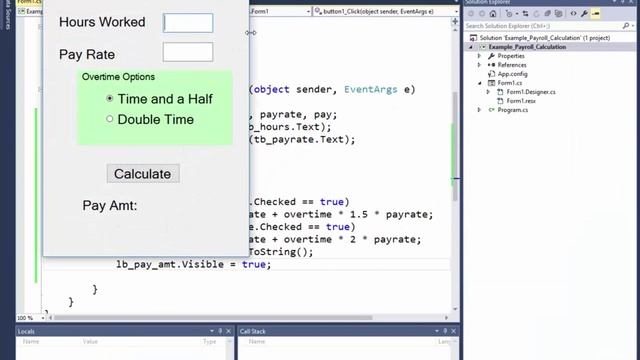Click the editor vertical scrollbar thumb
The image size is (640, 360).
click(x=455, y=146)
